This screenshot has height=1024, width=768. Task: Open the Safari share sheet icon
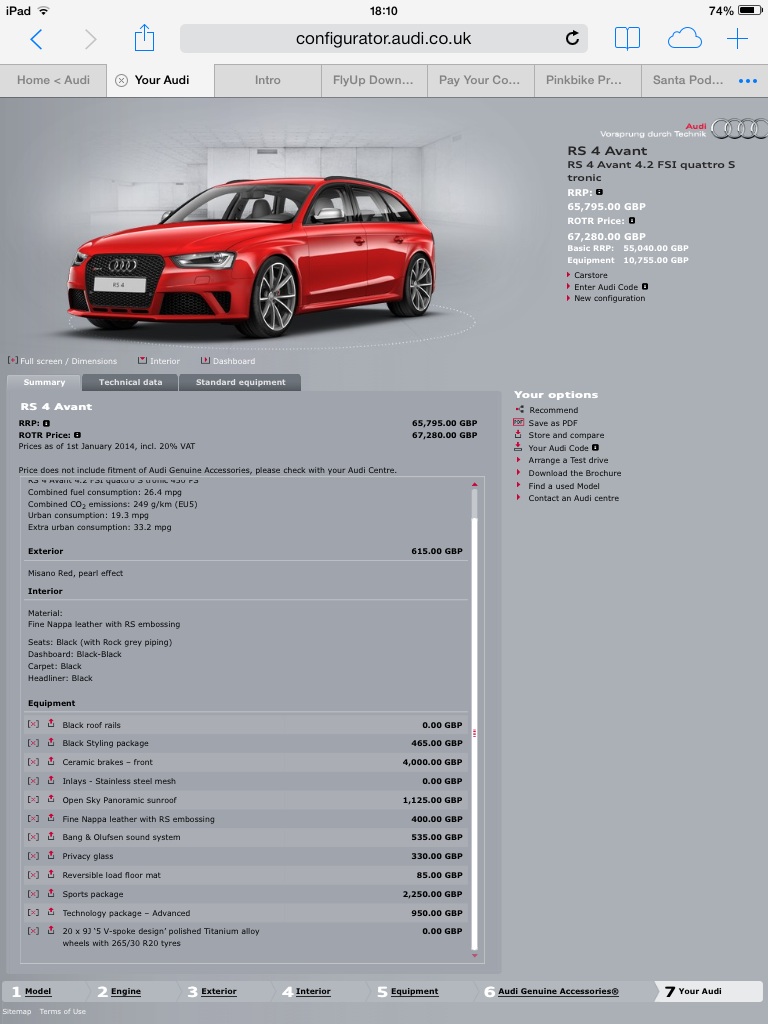point(144,38)
